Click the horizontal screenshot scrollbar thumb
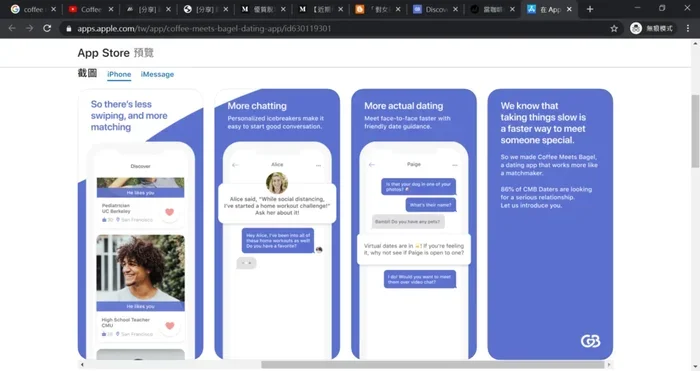This screenshot has height=371, width=700. pyautogui.click(x=432, y=365)
